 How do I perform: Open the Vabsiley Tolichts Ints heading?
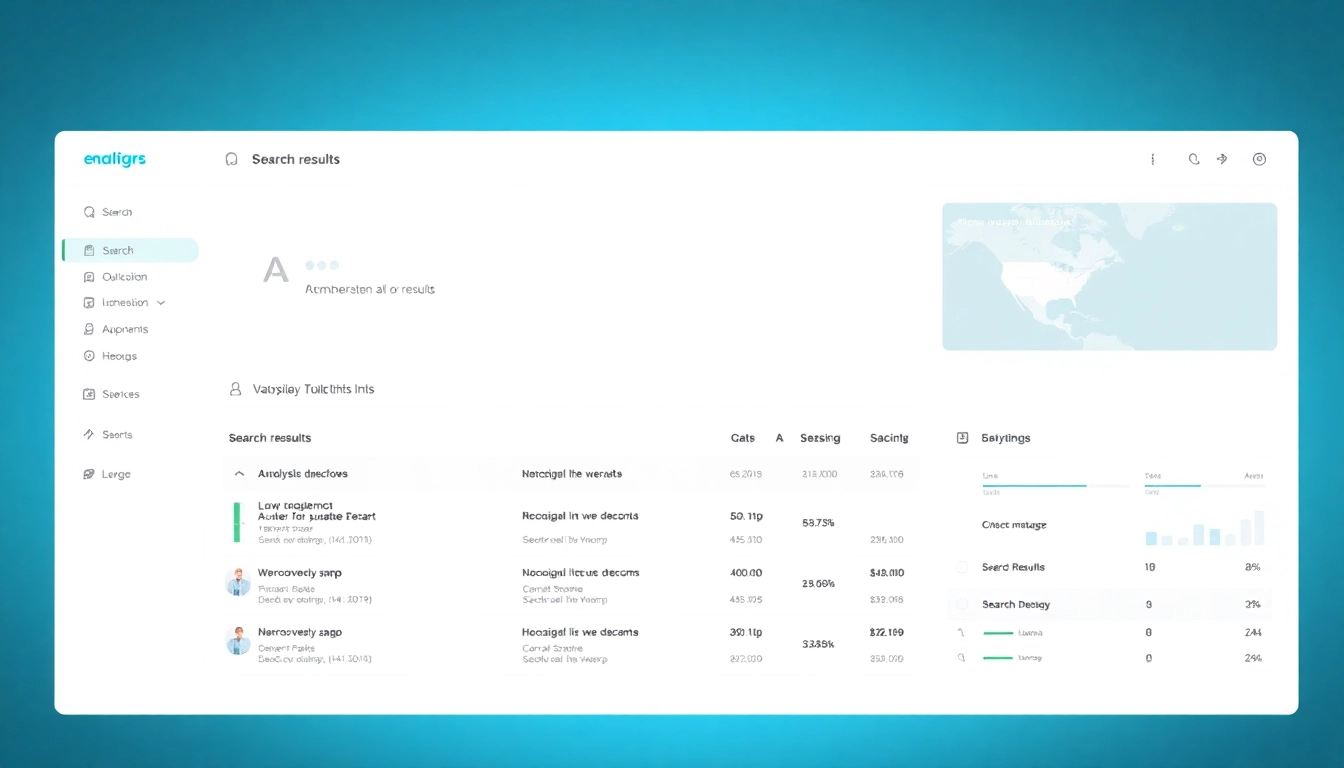point(314,389)
